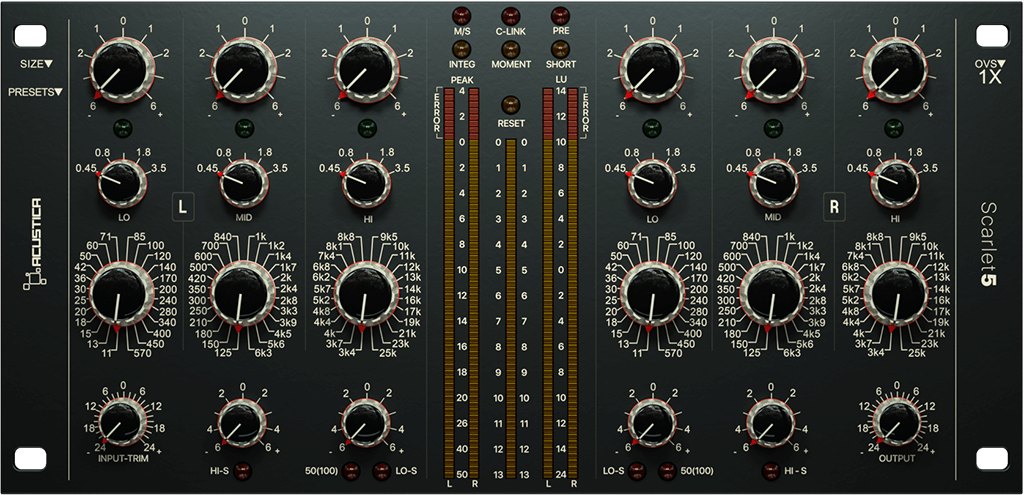1024x495 pixels.
Task: Click the LU meter label
Action: 559,81
